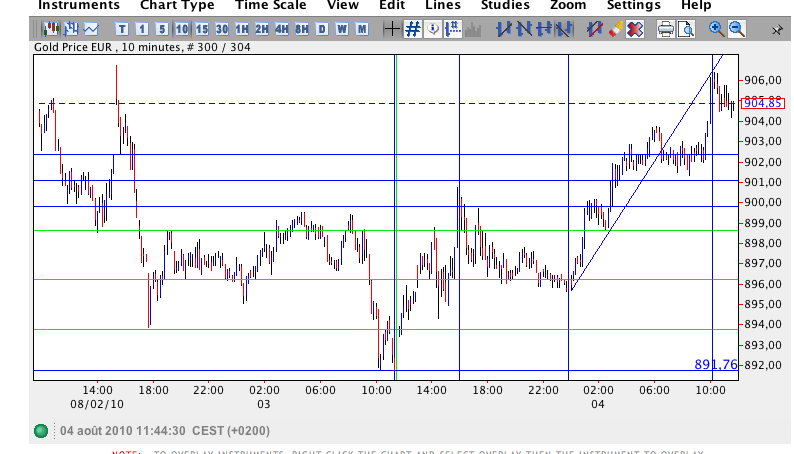
Task: Open the Settings menu
Action: [x=633, y=6]
